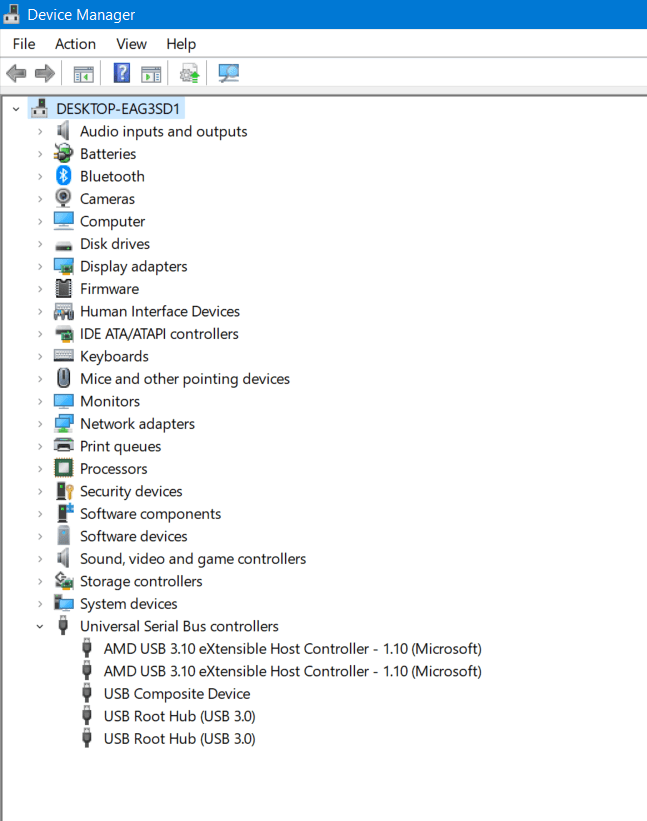Click the Human Interface Devices icon
Viewport: 647px width, 821px height.
point(63,312)
